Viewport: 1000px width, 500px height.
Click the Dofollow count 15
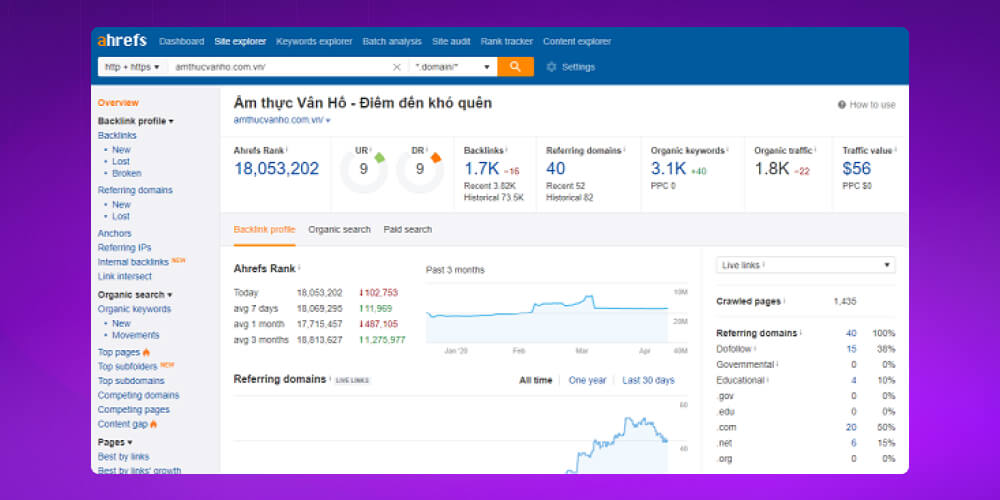[x=851, y=349]
